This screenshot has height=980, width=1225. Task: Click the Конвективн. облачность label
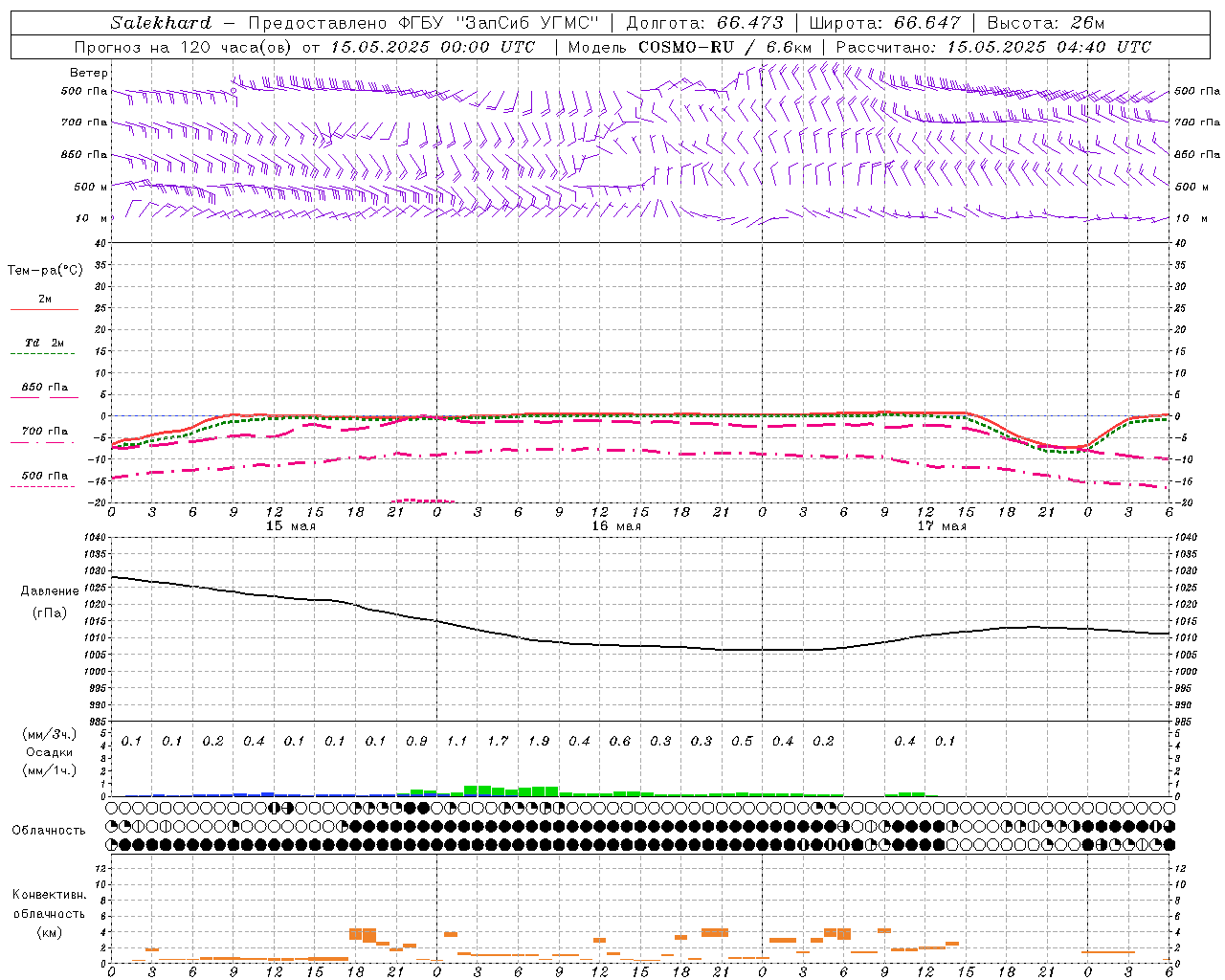[49, 904]
